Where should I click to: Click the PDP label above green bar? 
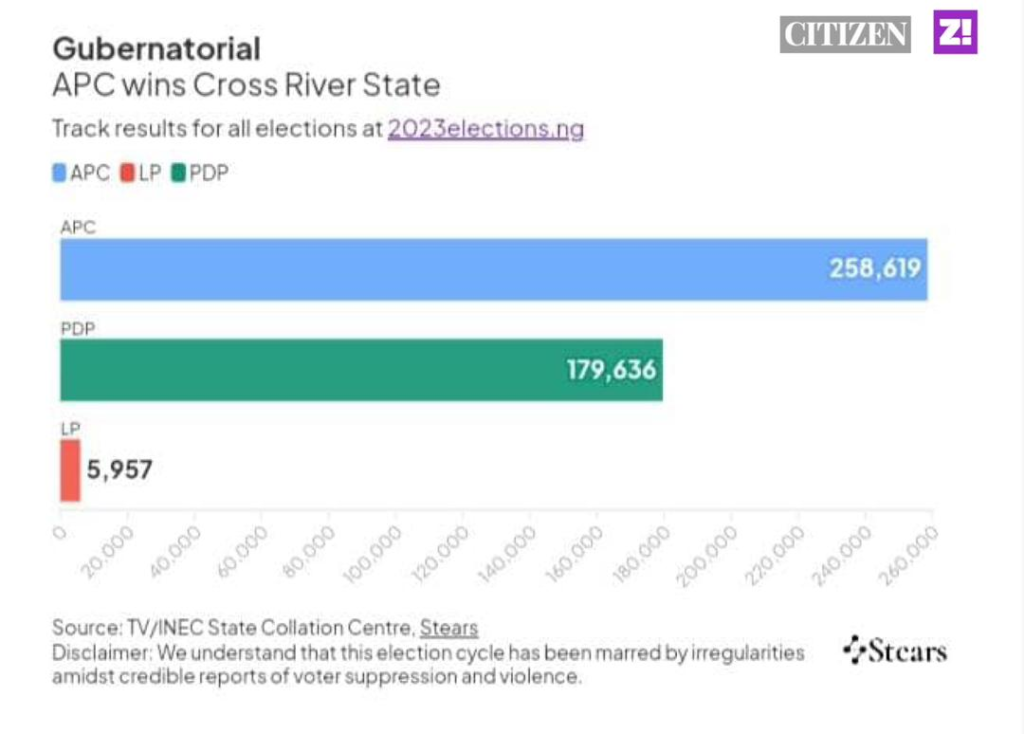point(77,328)
